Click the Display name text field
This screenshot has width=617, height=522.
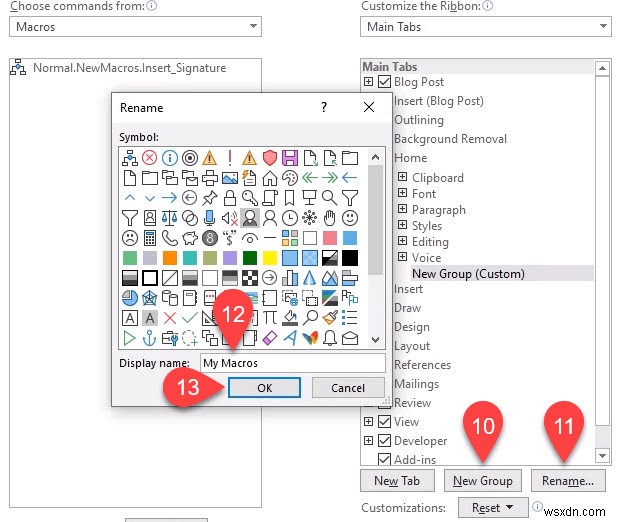(293, 363)
